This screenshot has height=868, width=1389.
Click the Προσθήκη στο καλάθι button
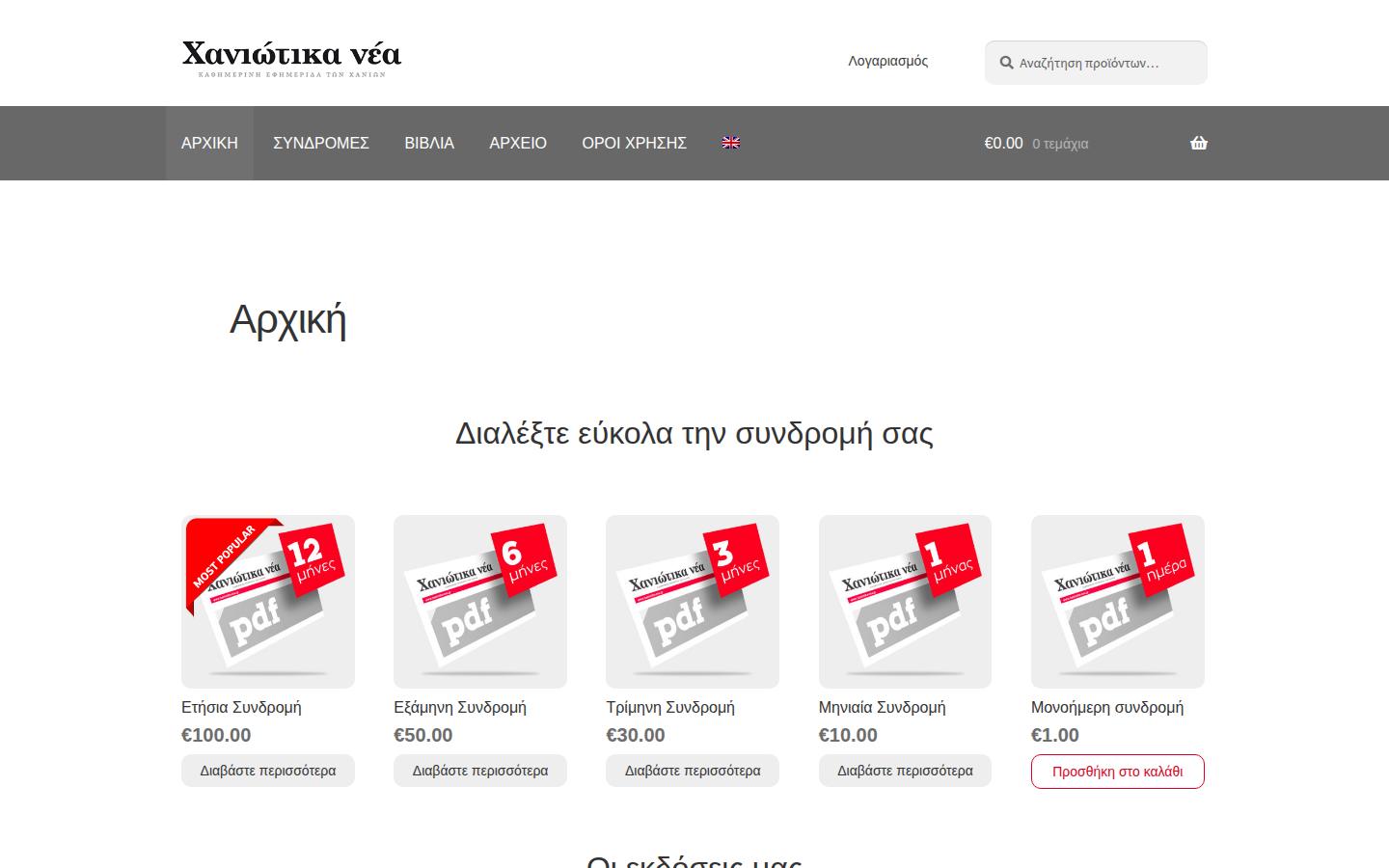1118,772
